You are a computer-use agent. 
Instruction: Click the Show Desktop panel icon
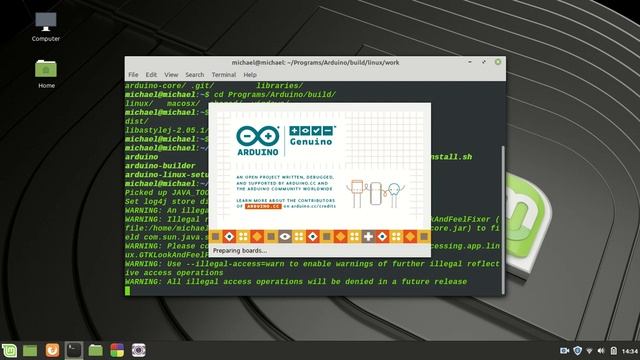coord(30,350)
